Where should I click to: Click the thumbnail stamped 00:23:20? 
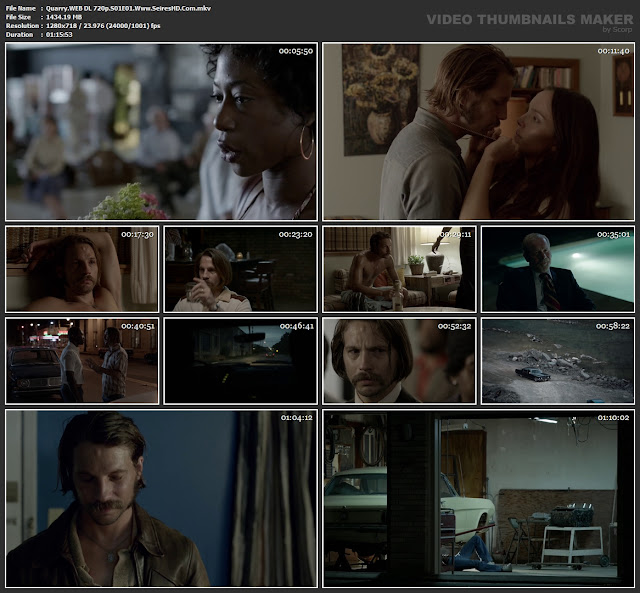click(240, 269)
